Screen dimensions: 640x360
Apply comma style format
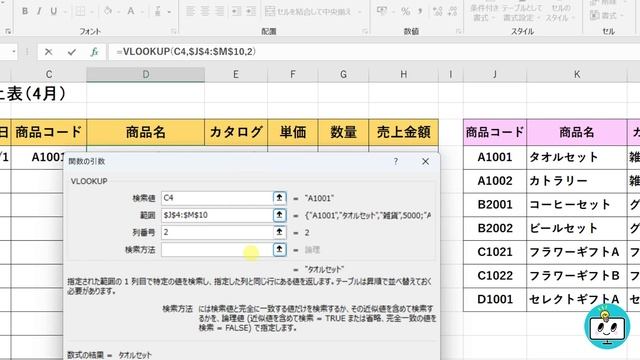click(420, 11)
